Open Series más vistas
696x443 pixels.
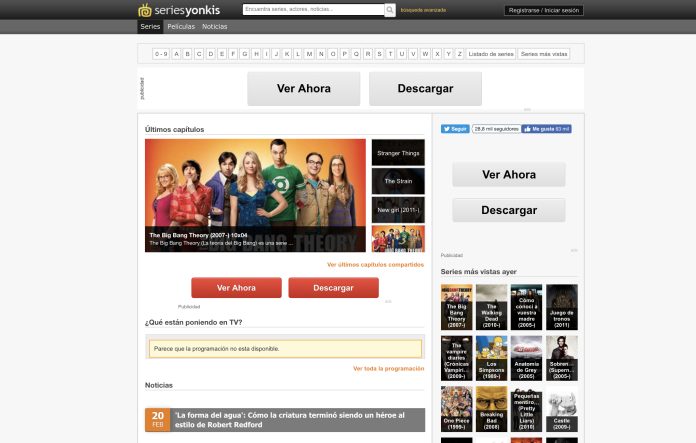click(x=544, y=54)
